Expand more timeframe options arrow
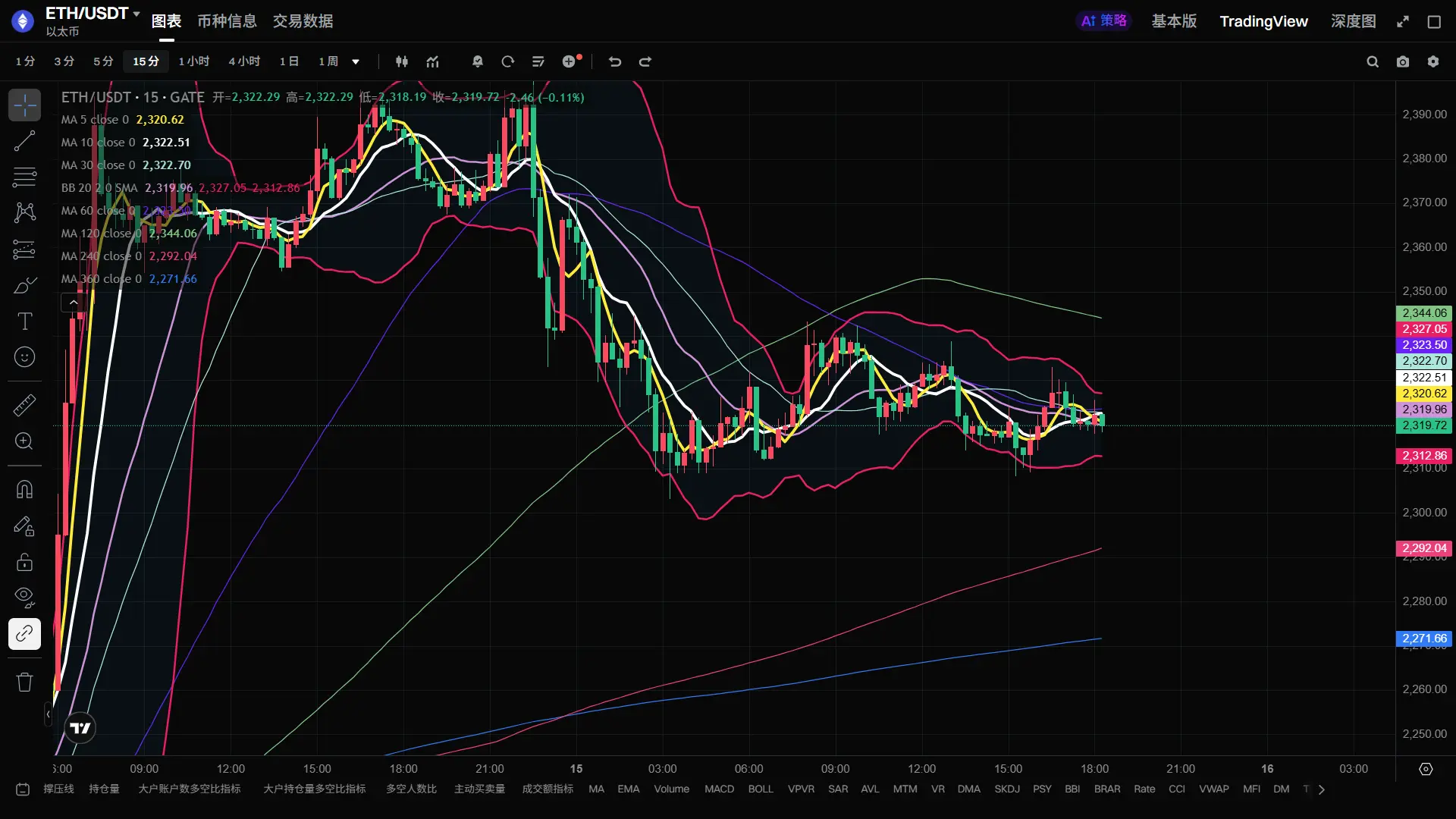Viewport: 1456px width, 819px height. pyautogui.click(x=356, y=61)
